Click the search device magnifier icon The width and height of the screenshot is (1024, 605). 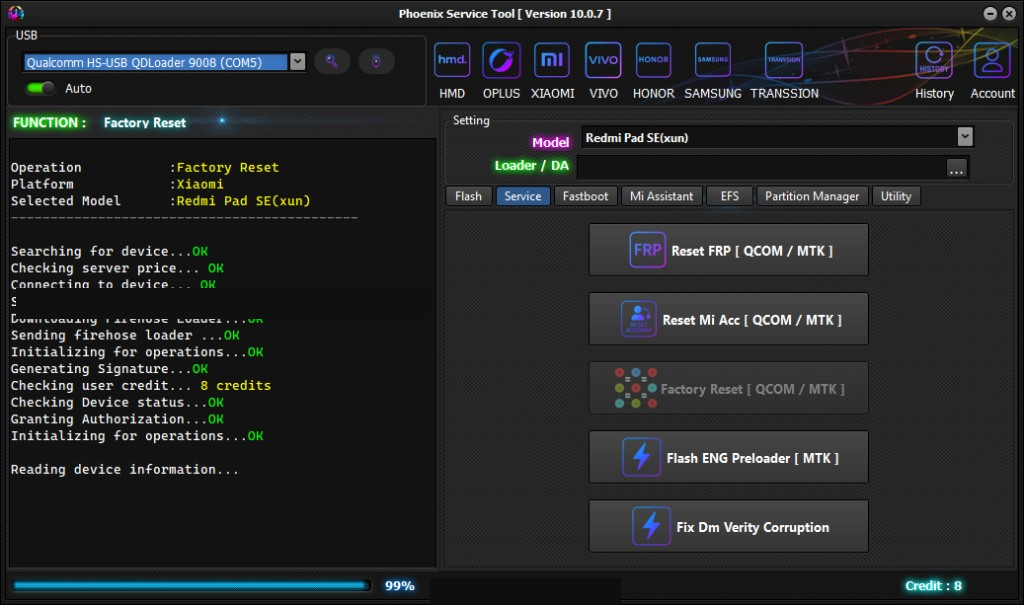point(332,61)
